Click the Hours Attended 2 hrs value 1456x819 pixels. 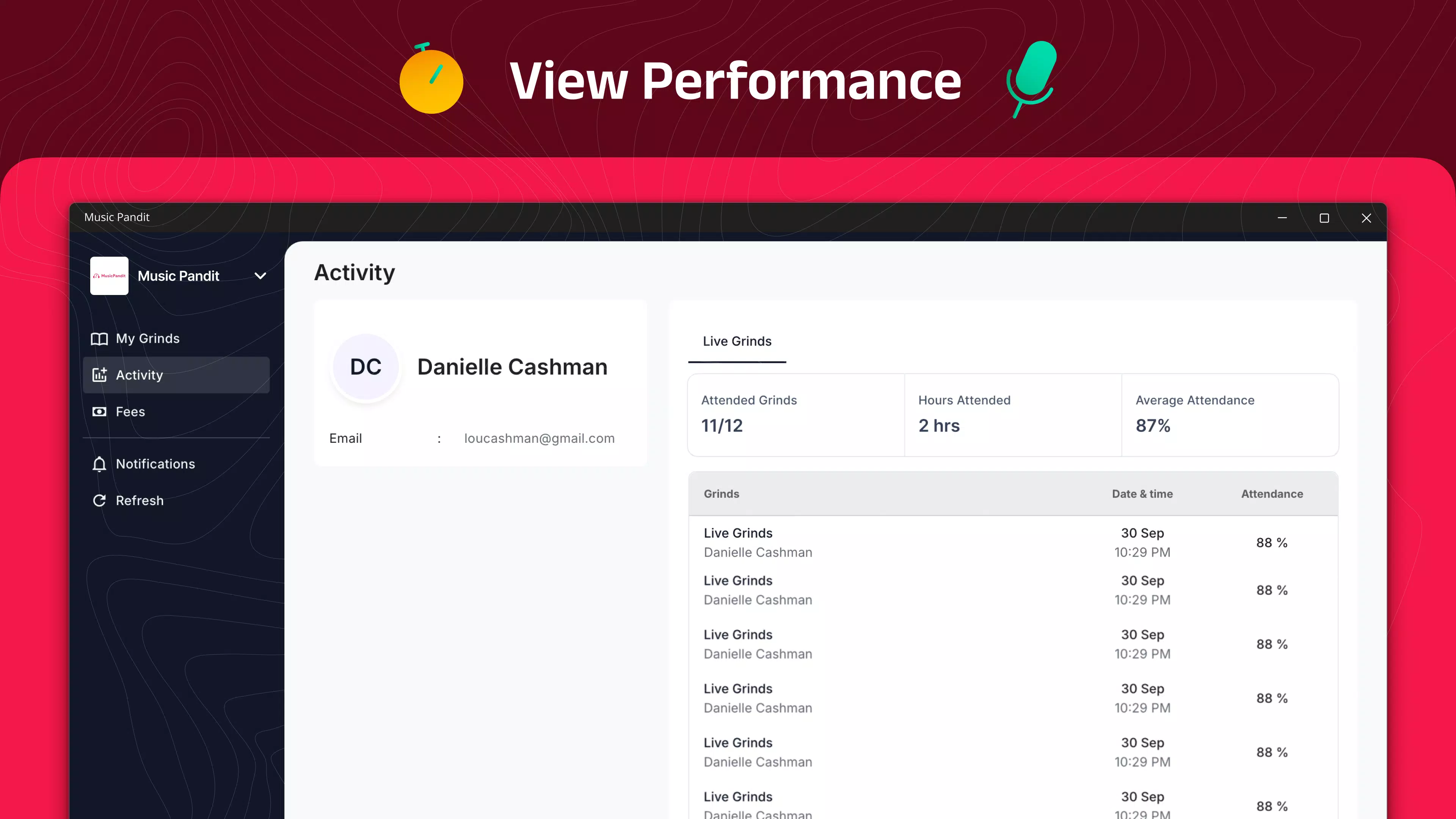[939, 425]
